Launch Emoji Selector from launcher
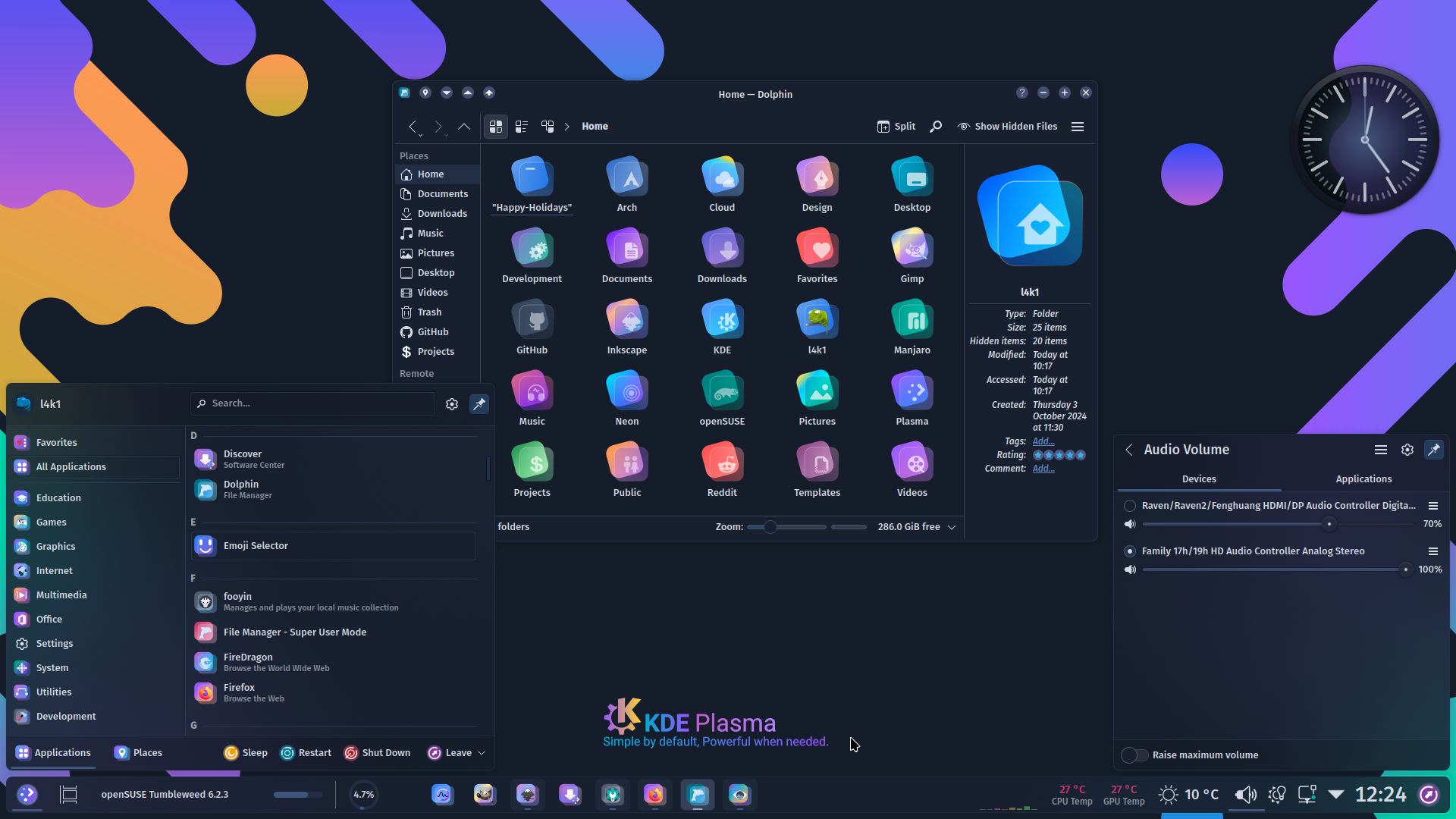Screen dimensions: 1456x819 (334, 546)
